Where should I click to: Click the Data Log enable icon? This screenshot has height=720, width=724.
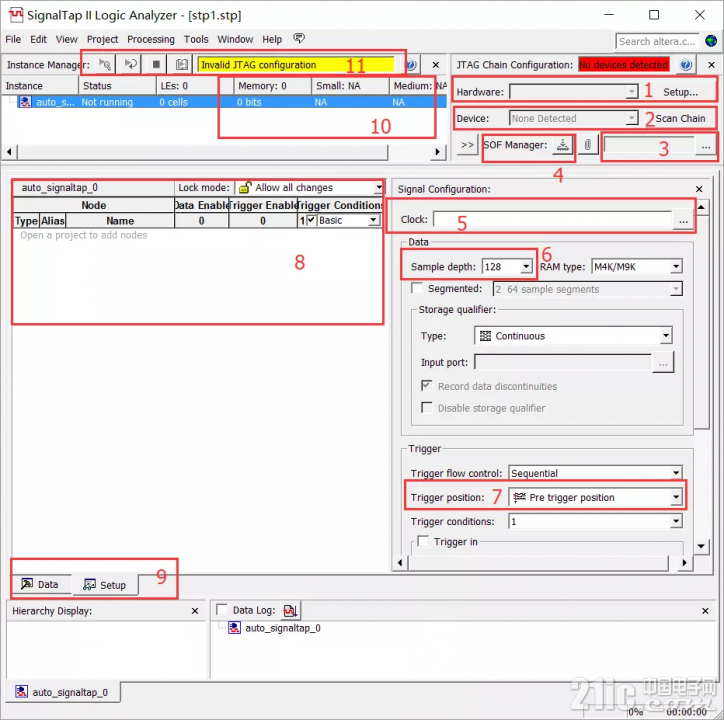tap(290, 611)
